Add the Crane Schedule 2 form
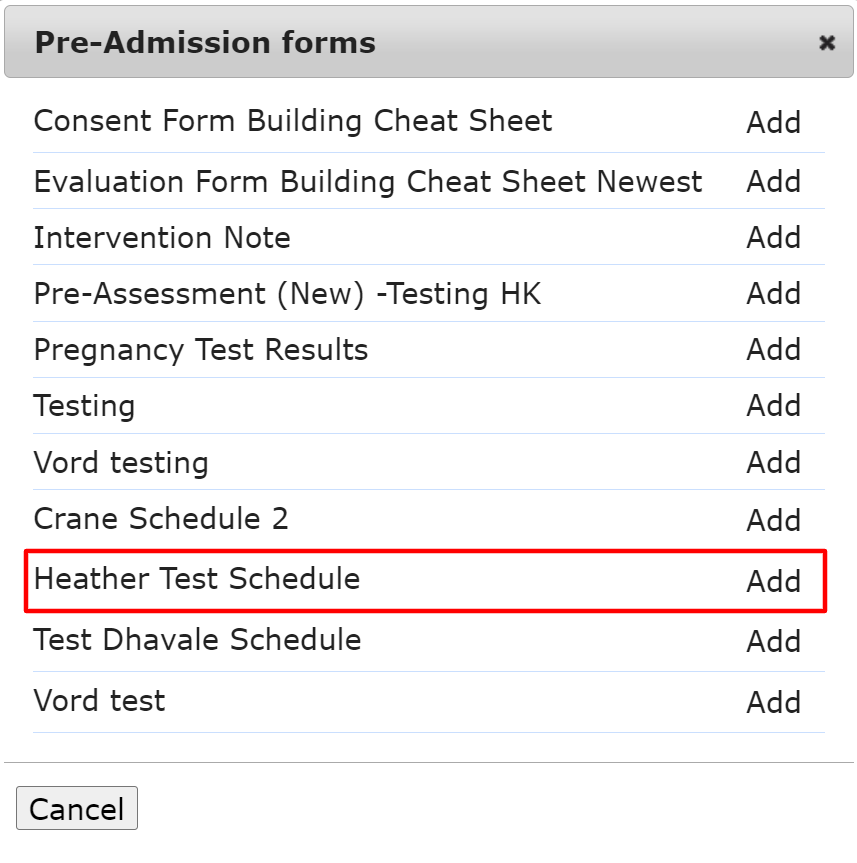The image size is (857, 863). click(774, 519)
